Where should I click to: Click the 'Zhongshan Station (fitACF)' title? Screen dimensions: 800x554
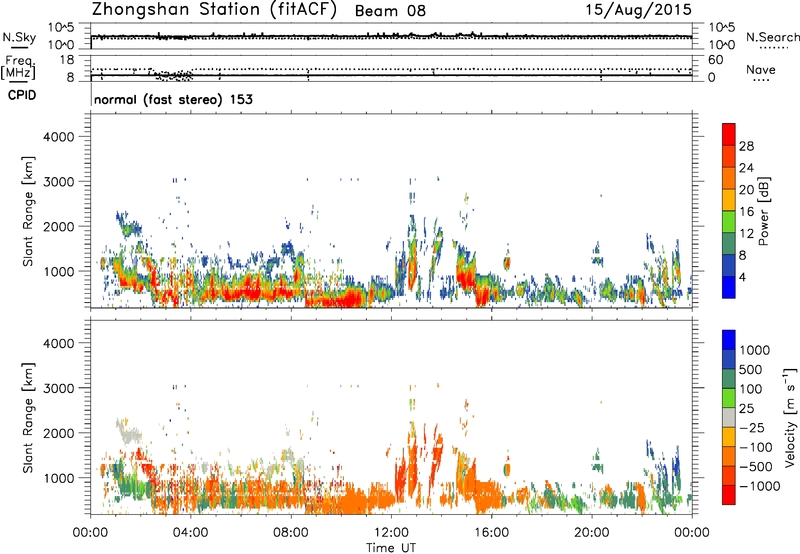214,10
